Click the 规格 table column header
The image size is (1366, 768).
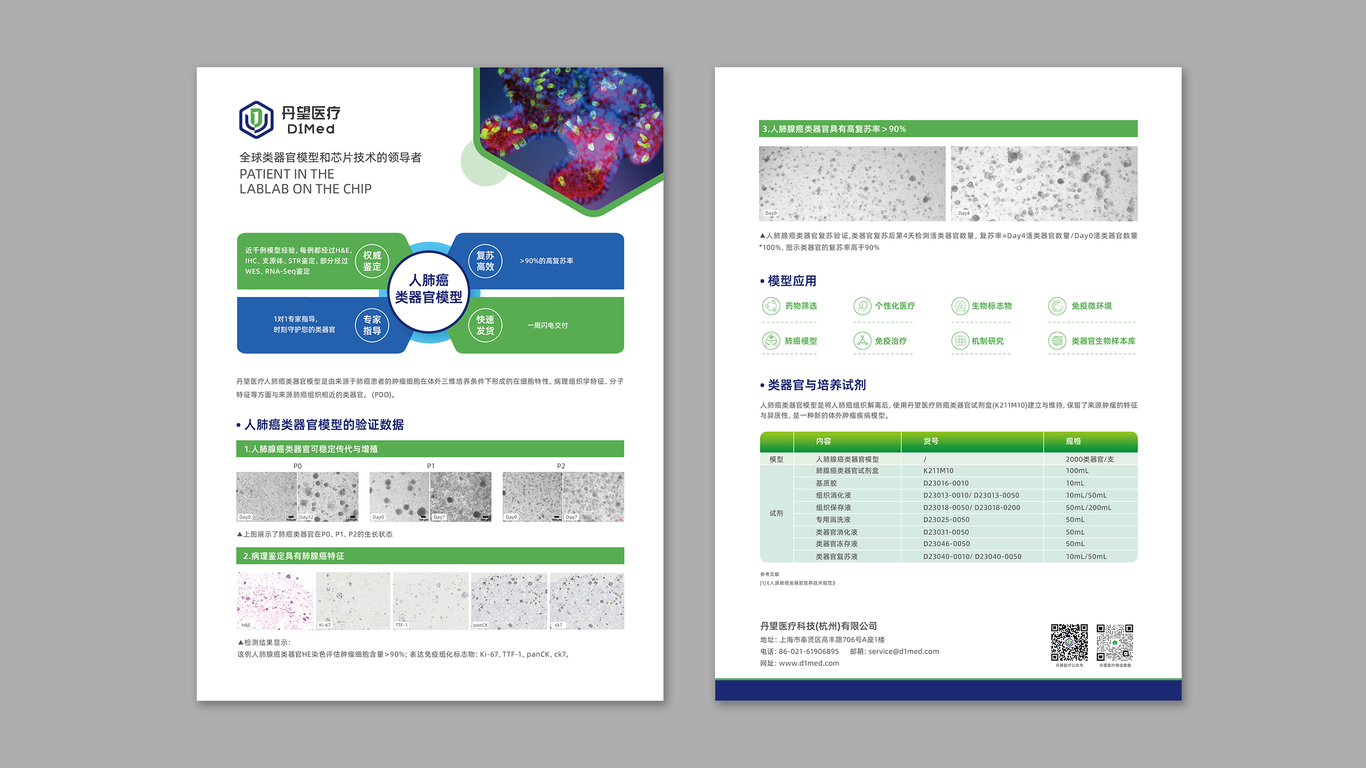tap(1075, 441)
